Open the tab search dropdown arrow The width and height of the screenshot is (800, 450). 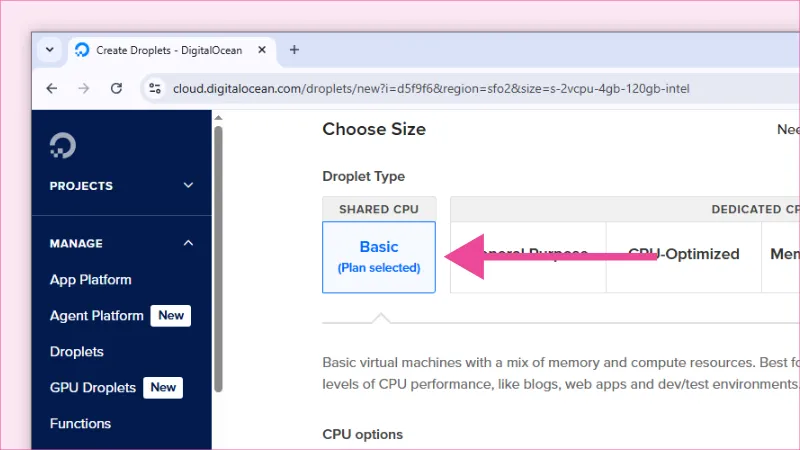click(x=49, y=49)
